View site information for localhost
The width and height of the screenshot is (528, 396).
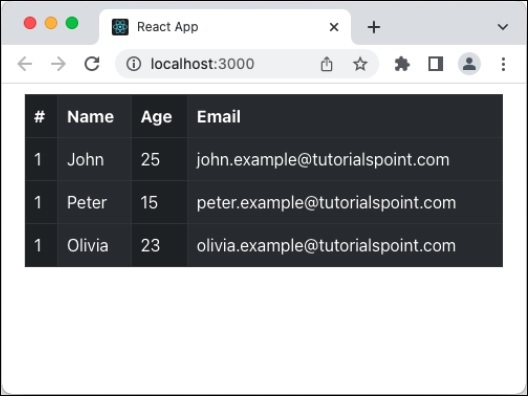click(x=133, y=64)
